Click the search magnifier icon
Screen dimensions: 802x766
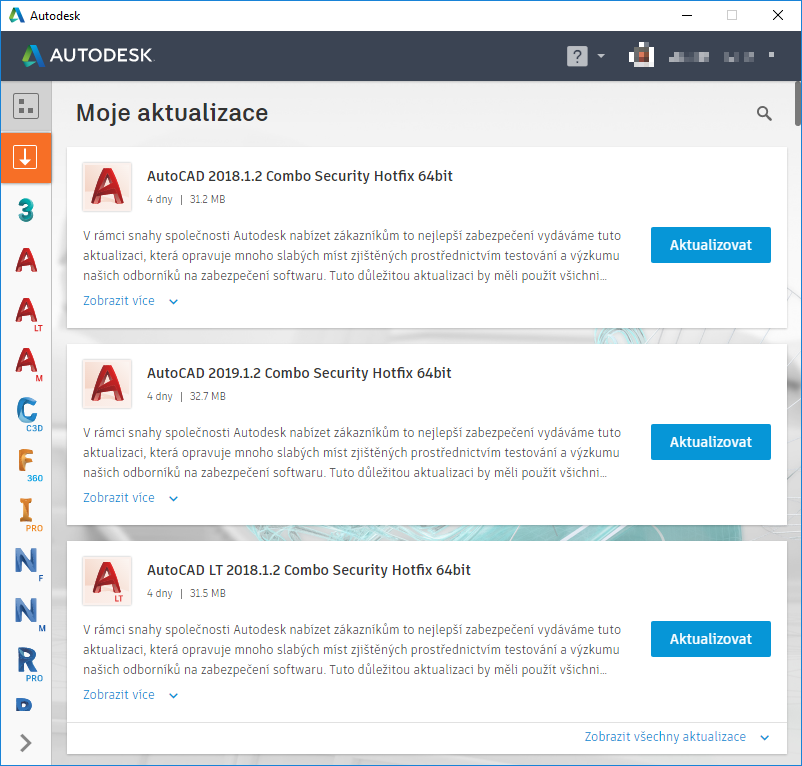[x=764, y=114]
